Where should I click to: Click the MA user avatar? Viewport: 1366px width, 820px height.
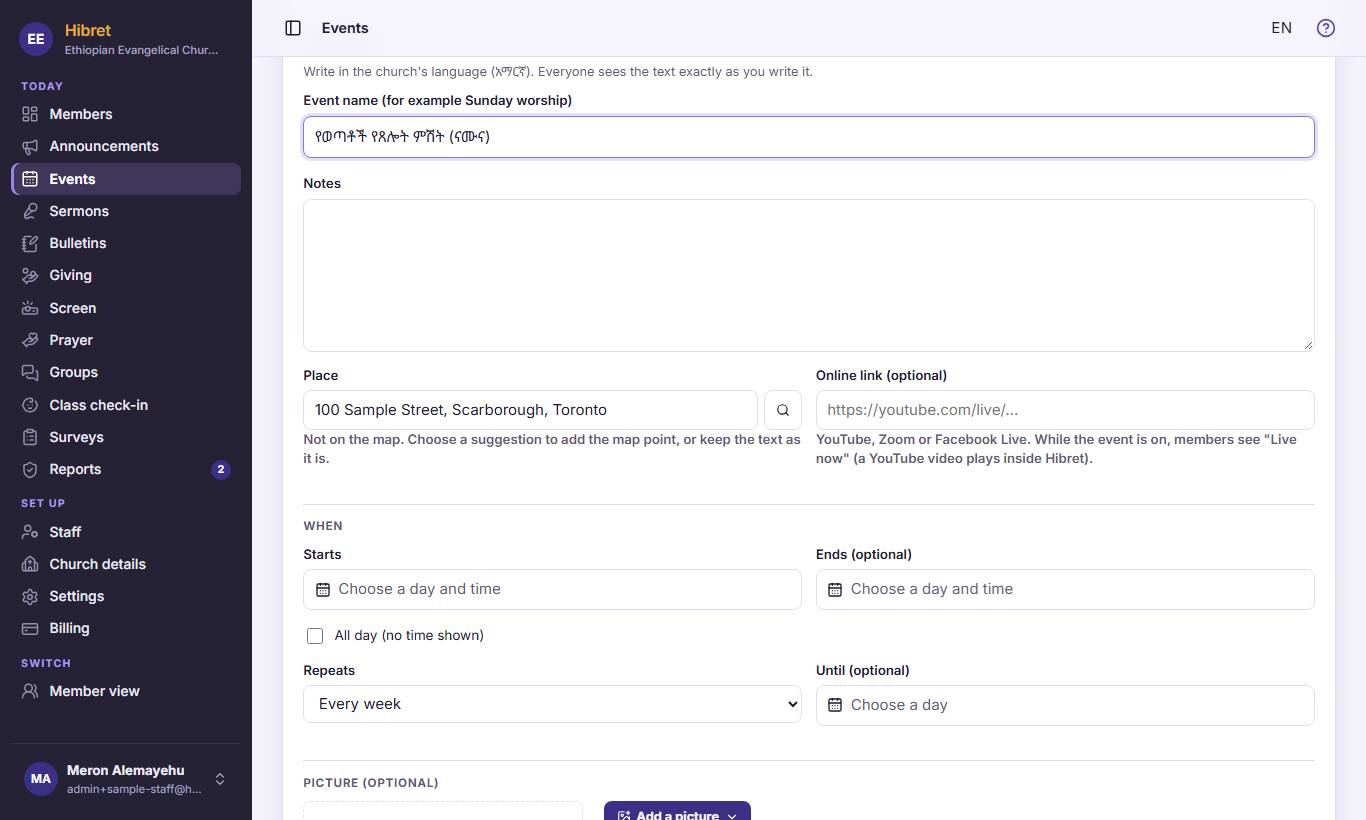41,779
